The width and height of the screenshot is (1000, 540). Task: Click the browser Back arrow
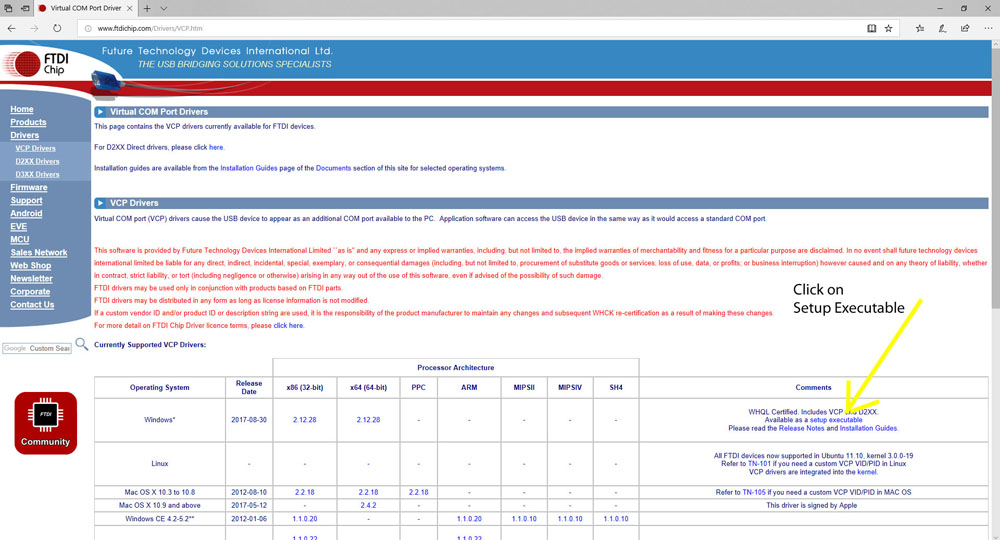tap(11, 28)
